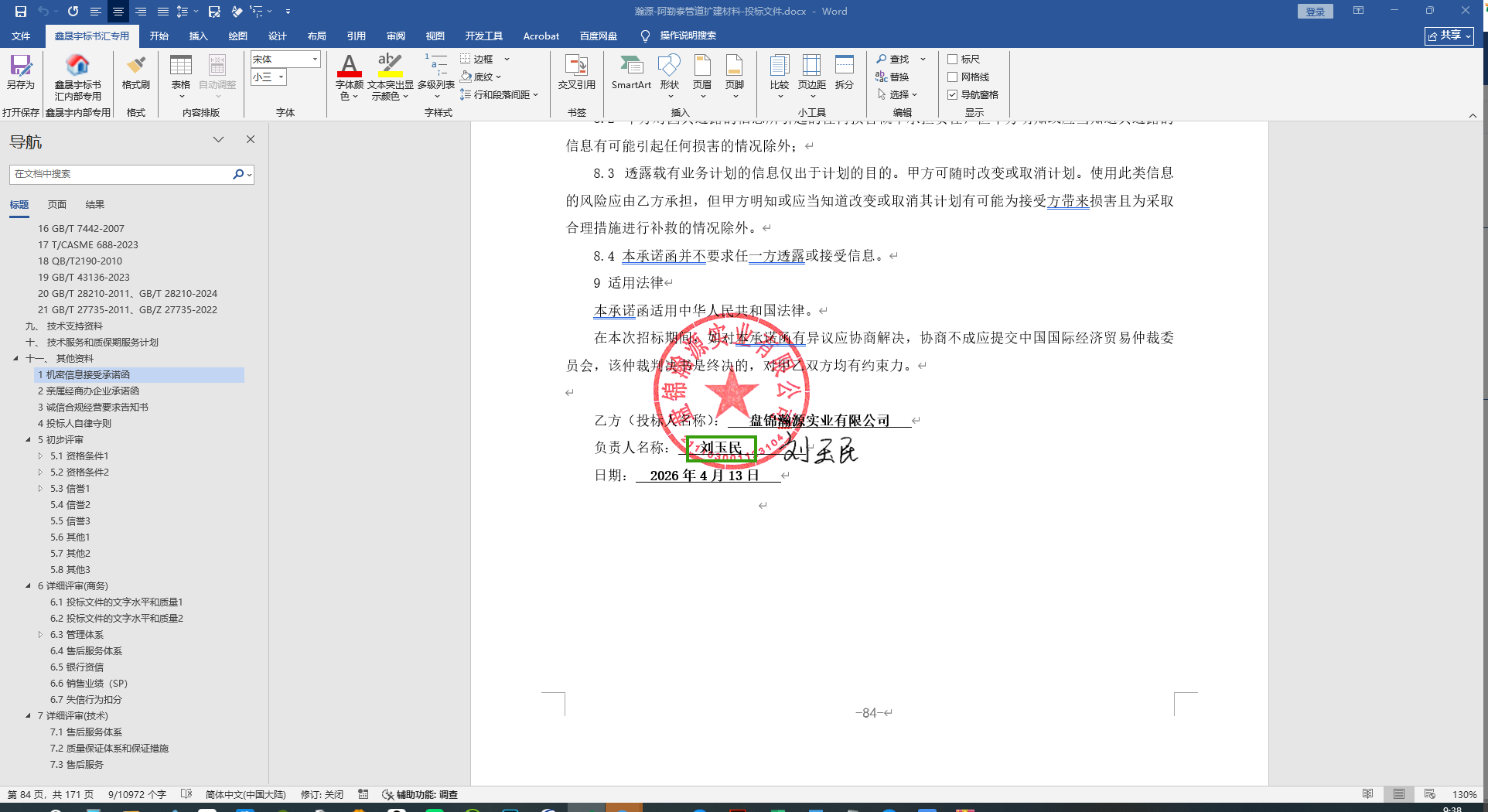The height and width of the screenshot is (812, 1488).
Task: Open the 开发工具 Developer tab
Action: pos(484,36)
